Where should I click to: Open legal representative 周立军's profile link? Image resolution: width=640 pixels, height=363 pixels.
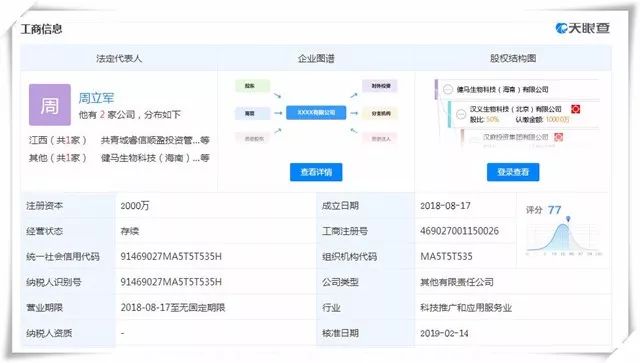click(96, 98)
